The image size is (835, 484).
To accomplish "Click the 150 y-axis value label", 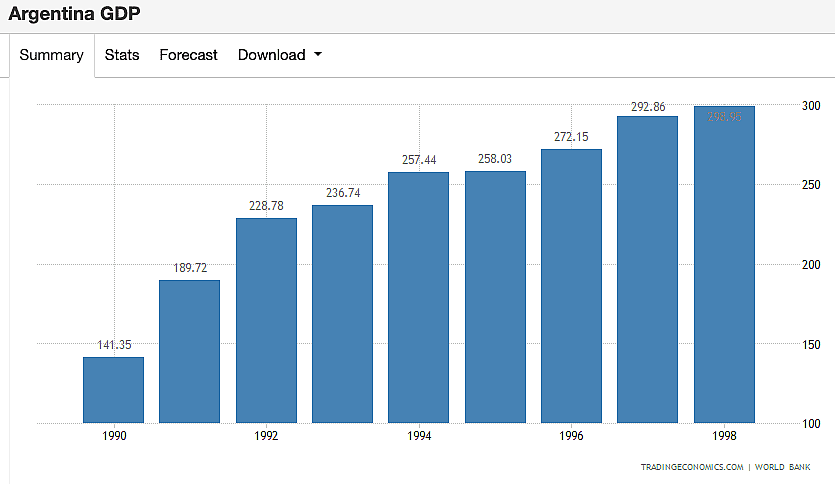I will (x=810, y=345).
